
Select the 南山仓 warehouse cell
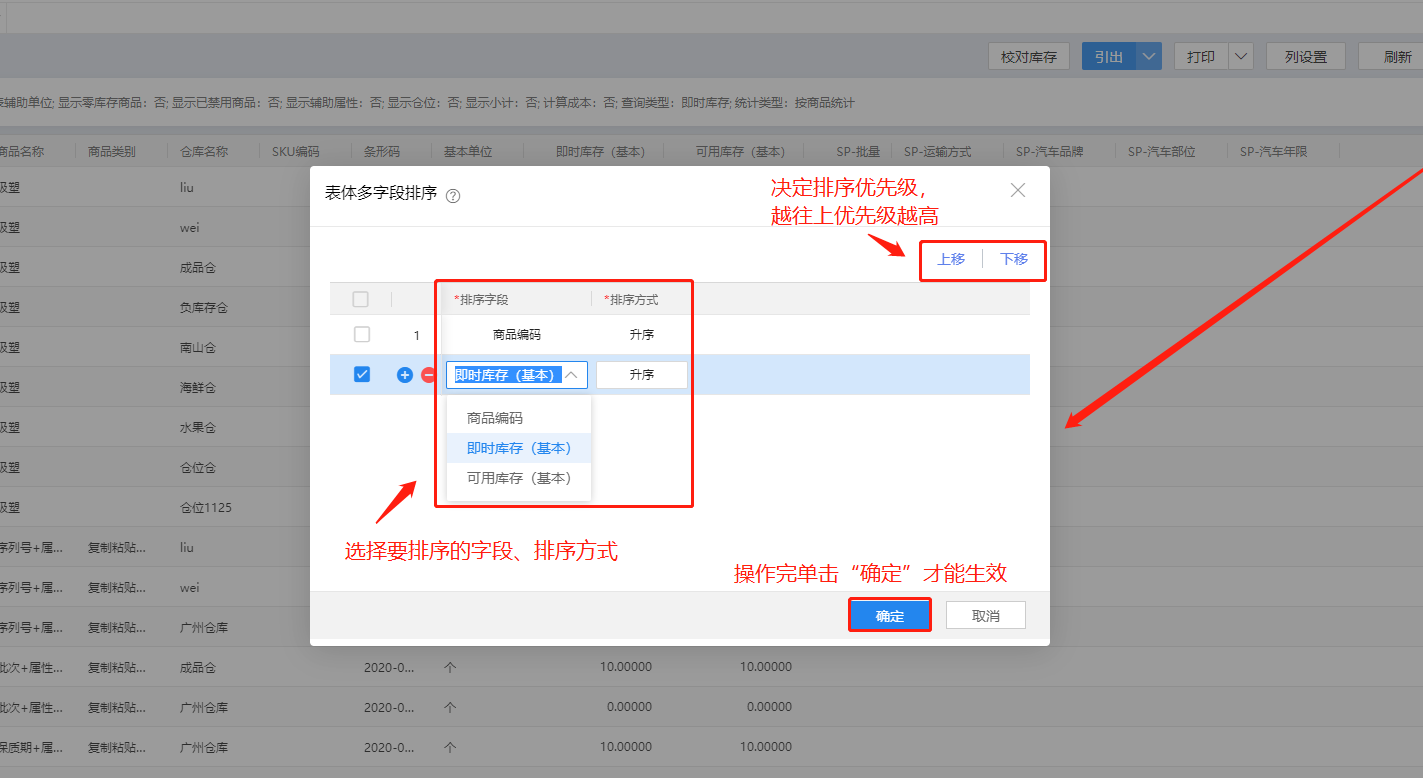pos(198,347)
